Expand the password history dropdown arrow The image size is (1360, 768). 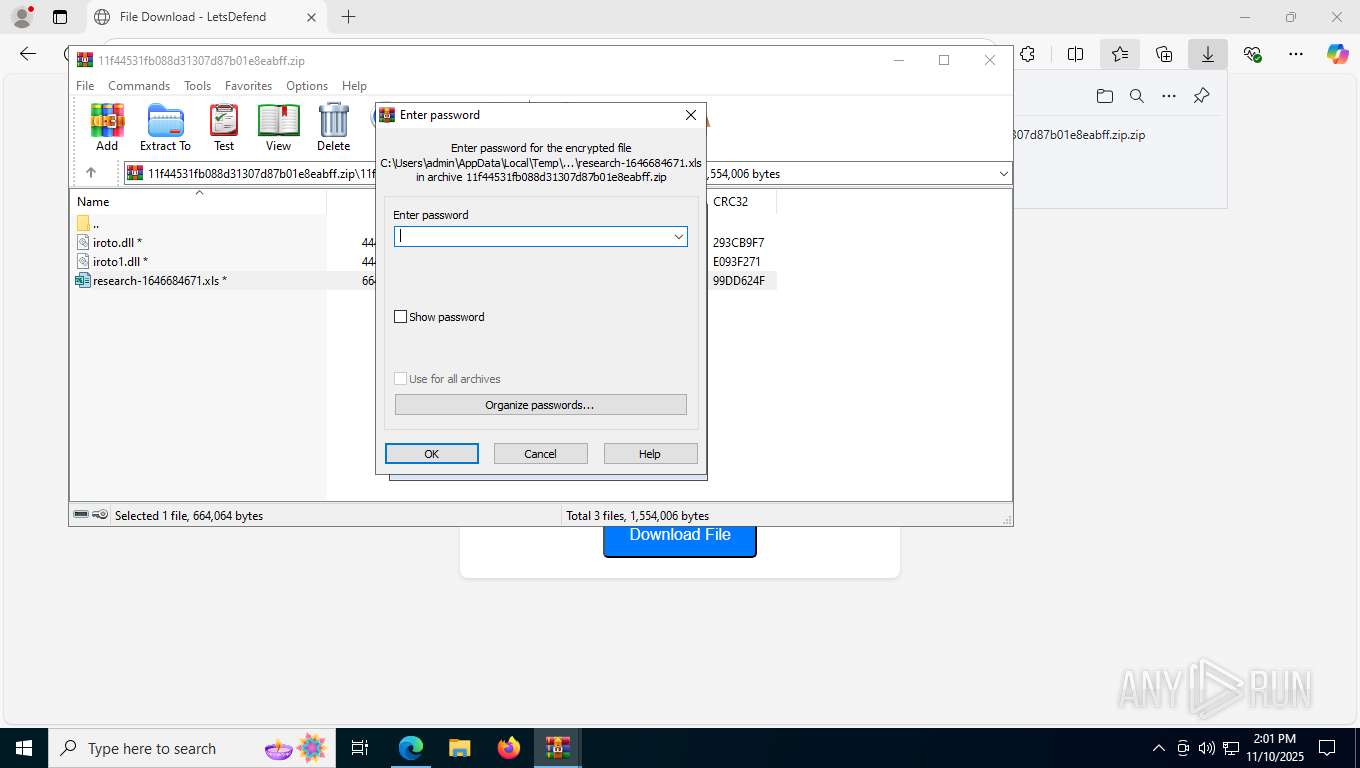click(679, 237)
